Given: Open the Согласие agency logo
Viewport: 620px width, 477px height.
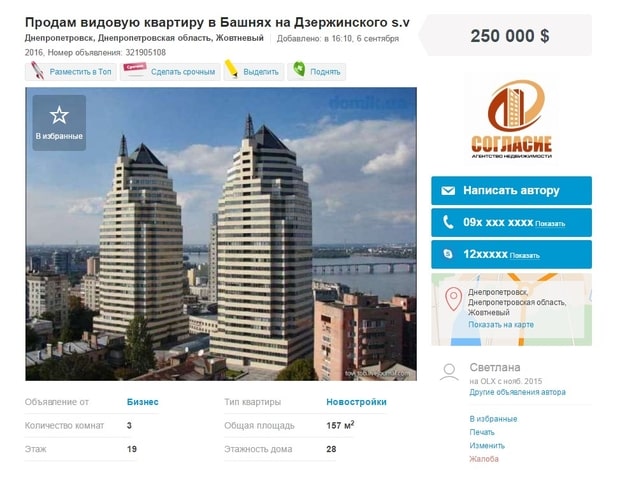Looking at the screenshot, I should tap(511, 119).
